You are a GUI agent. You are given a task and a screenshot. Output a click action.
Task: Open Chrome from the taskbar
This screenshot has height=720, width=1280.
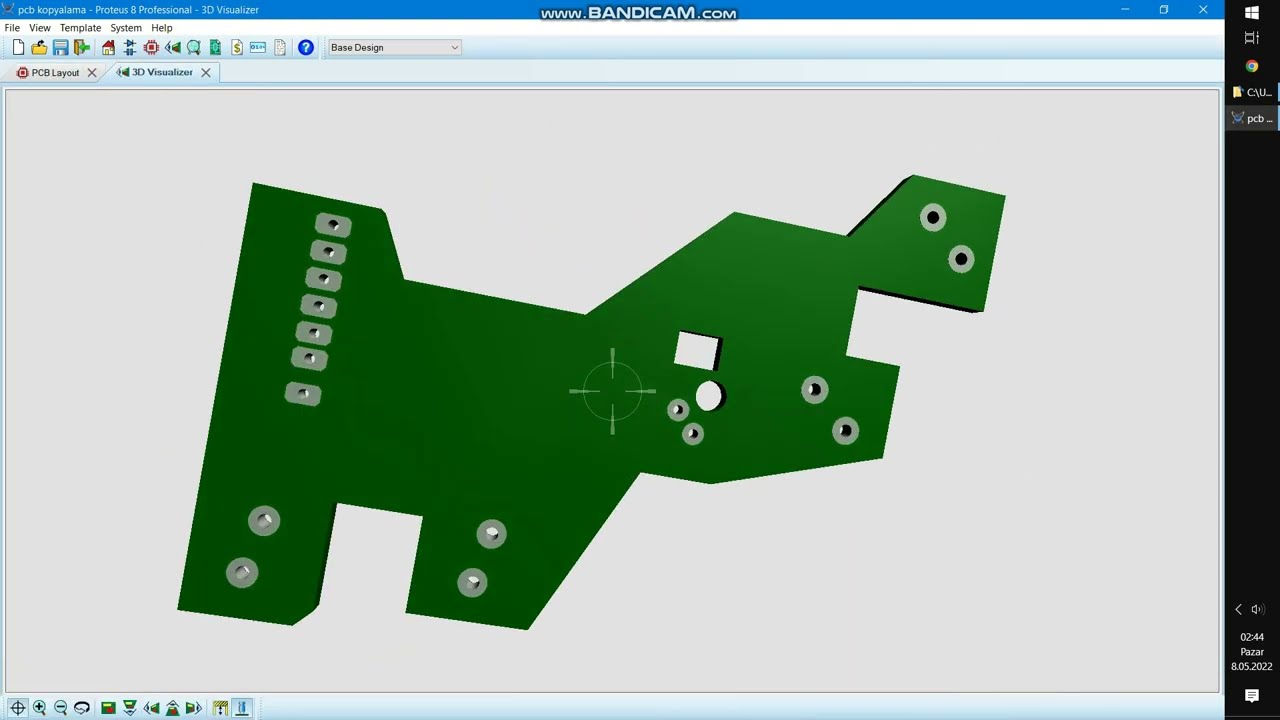coord(1252,66)
